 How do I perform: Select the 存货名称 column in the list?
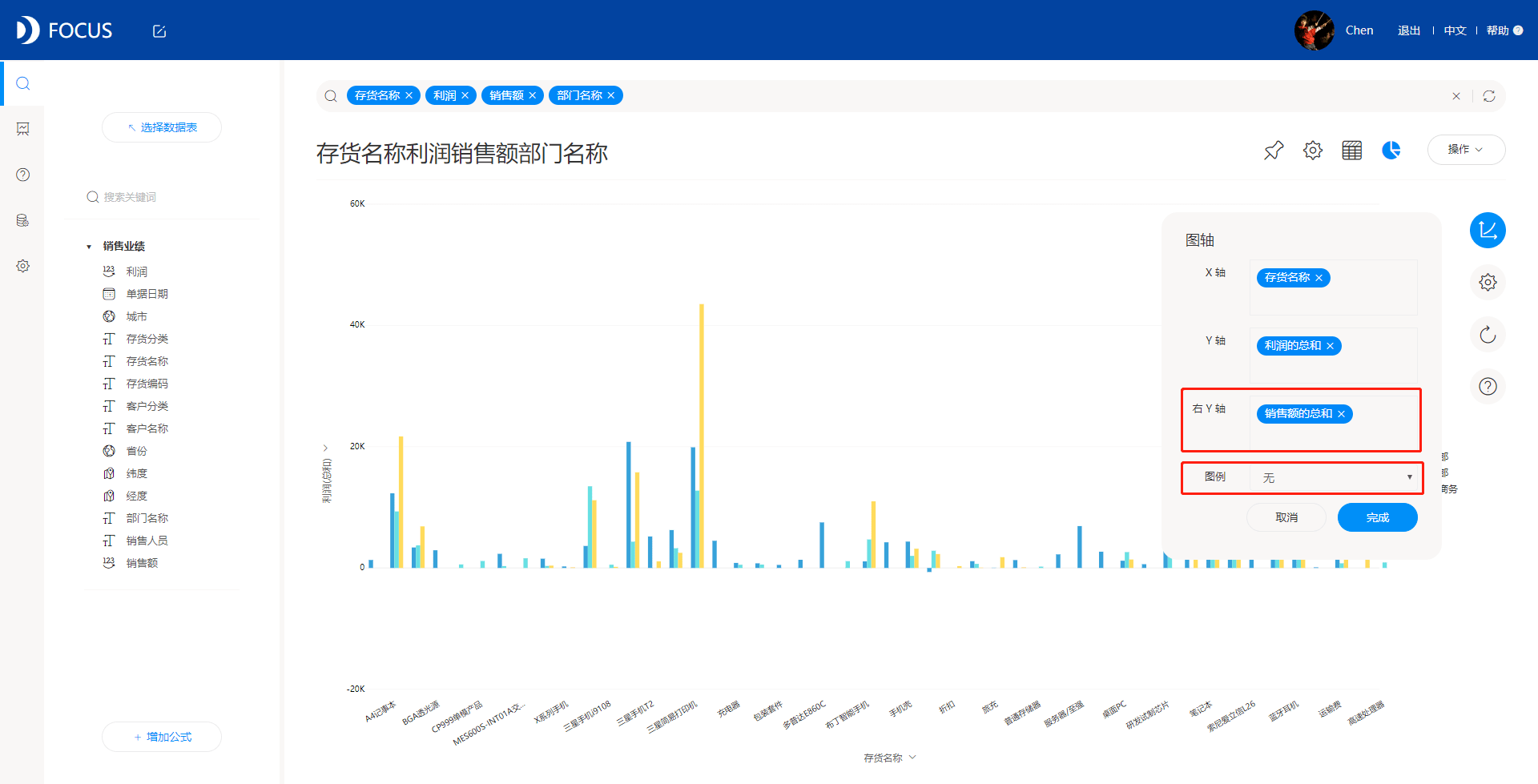(x=147, y=361)
